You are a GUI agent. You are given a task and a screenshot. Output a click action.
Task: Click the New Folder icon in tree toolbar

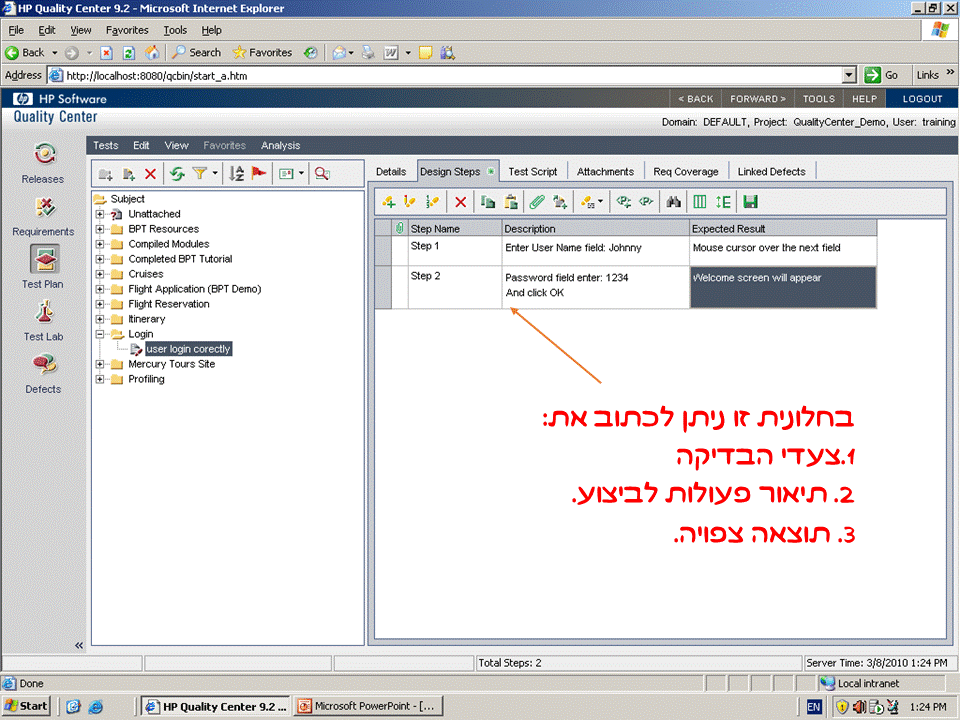pos(105,174)
